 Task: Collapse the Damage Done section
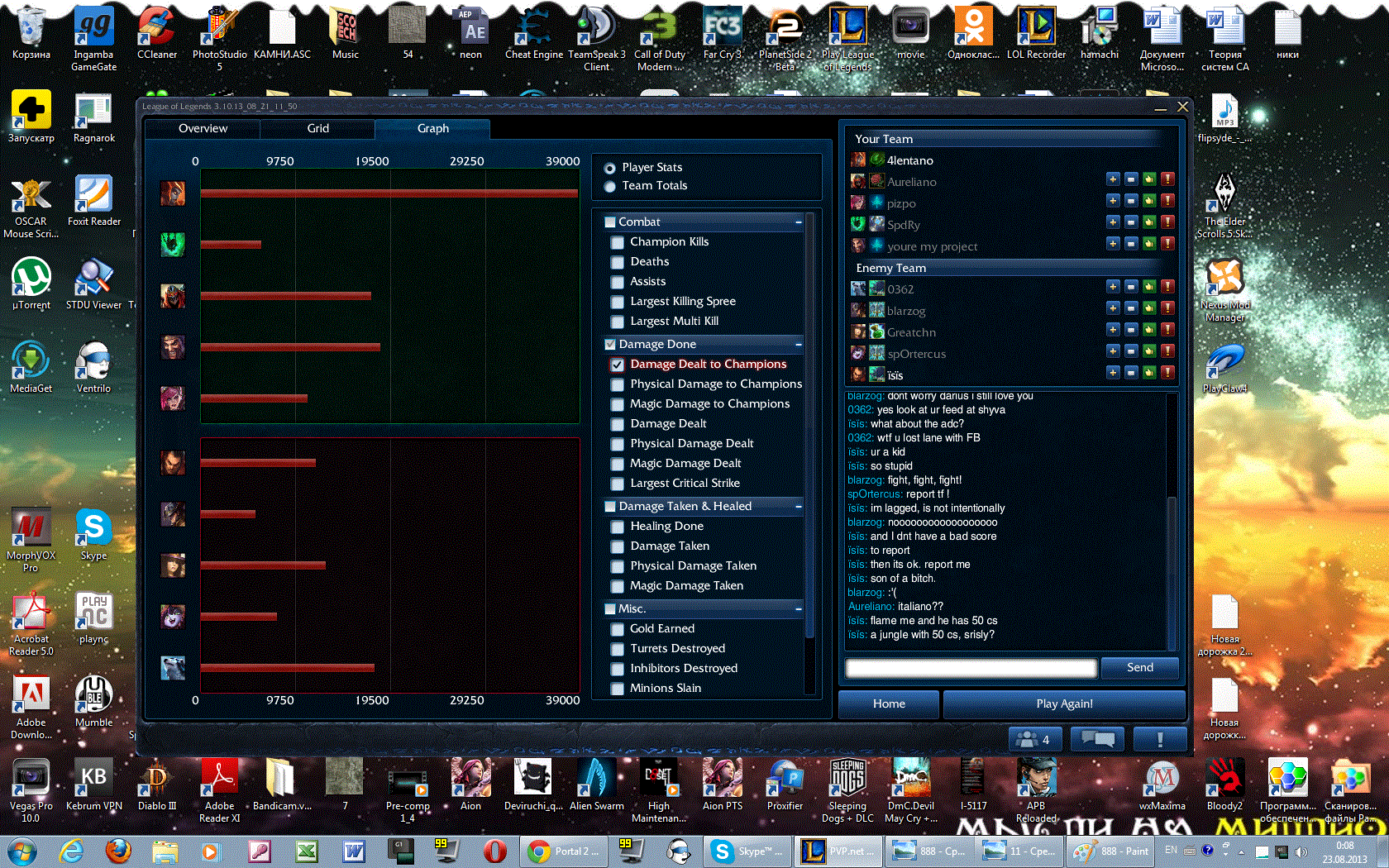coord(799,345)
